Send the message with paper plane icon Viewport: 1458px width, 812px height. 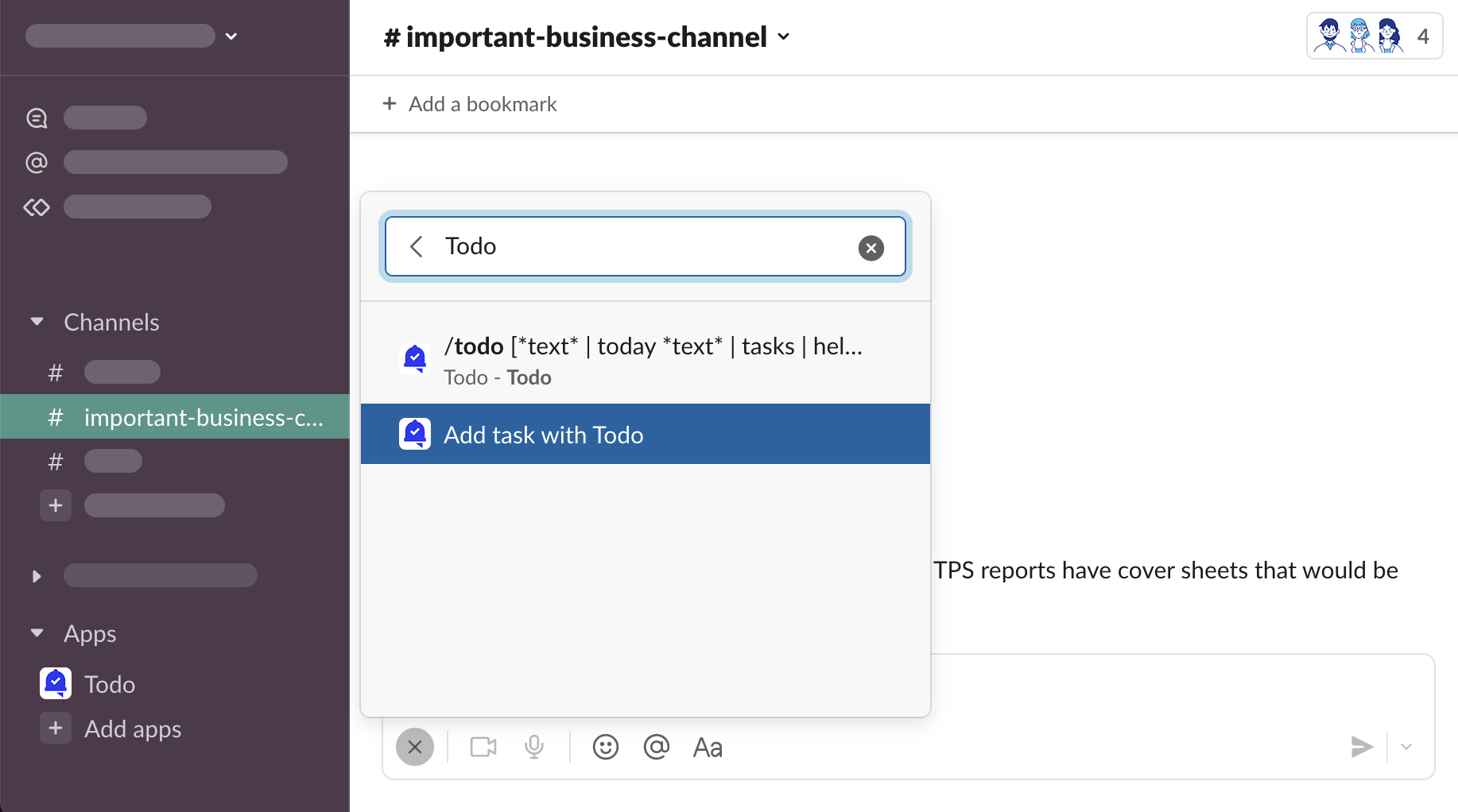1361,747
